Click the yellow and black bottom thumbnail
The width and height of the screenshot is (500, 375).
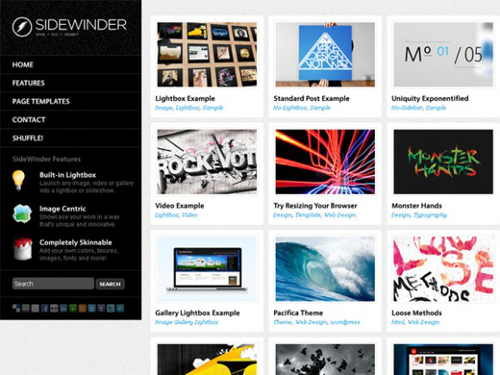(207, 360)
